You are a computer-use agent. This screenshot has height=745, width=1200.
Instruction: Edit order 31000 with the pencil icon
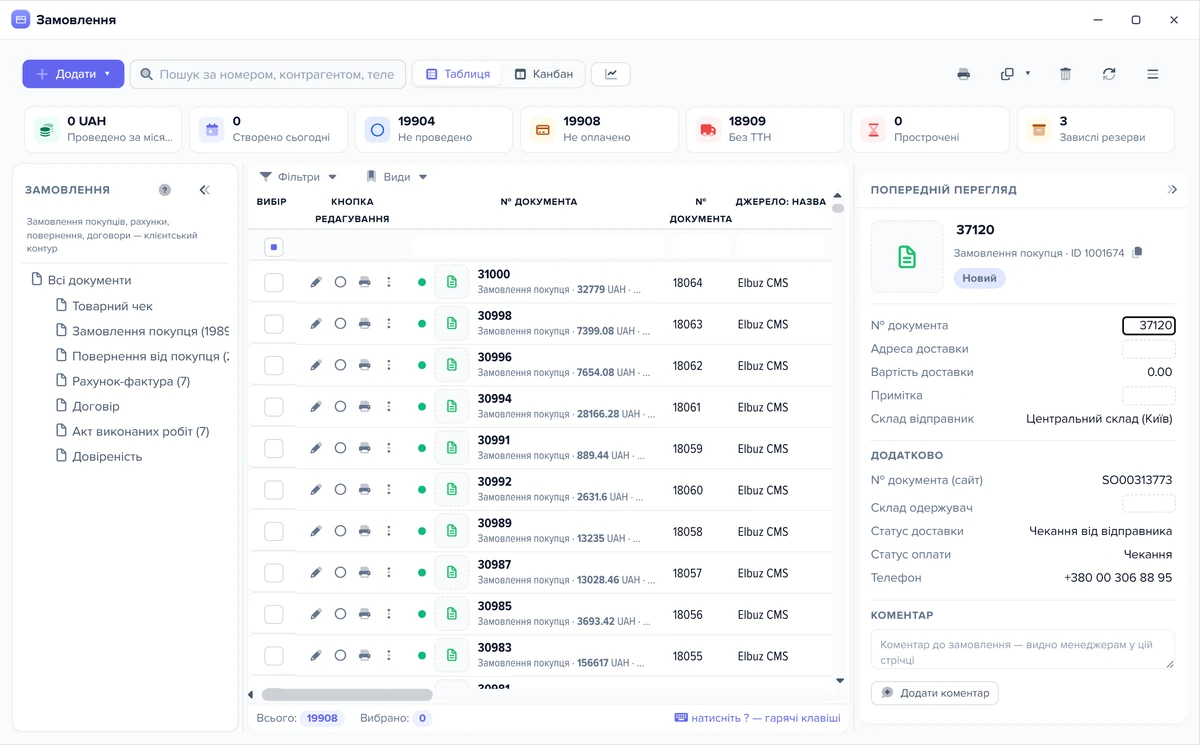click(316, 283)
